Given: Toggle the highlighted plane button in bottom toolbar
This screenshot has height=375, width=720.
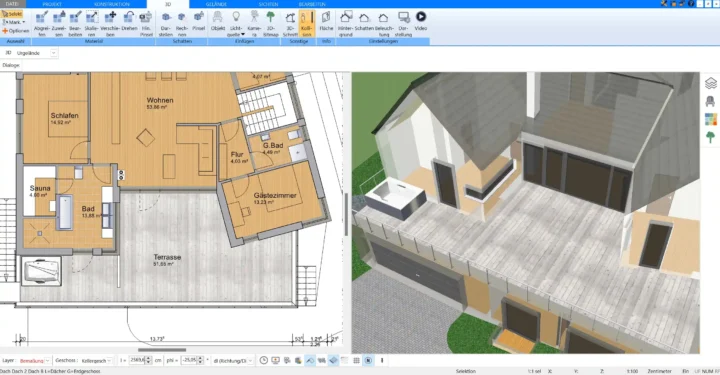Looking at the screenshot, I should [x=333, y=361].
